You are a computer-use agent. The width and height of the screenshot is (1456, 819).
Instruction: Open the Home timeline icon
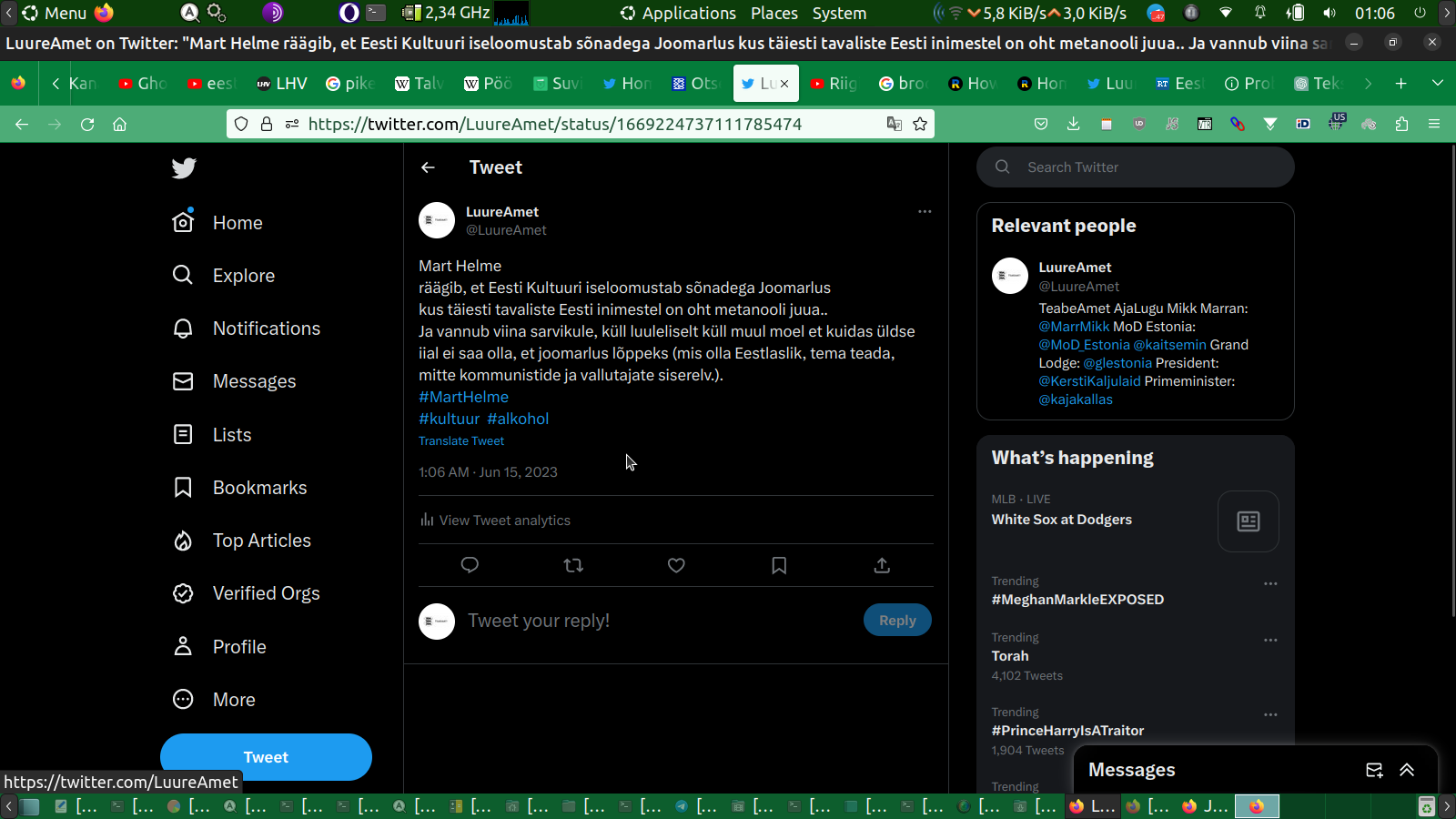(x=183, y=222)
